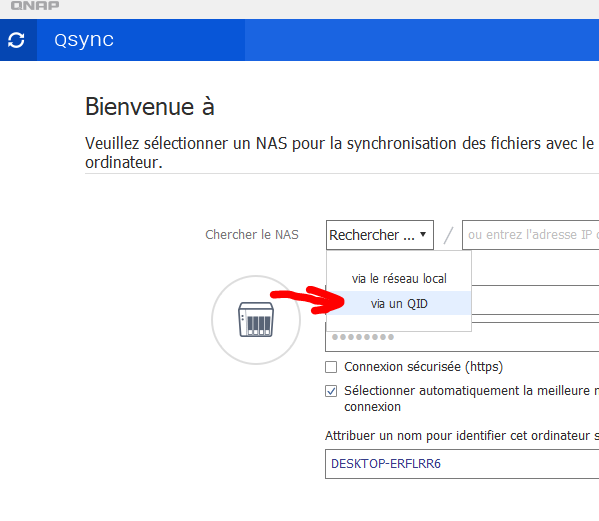
Task: Click the 'Chercher le NAS' label
Action: point(252,235)
